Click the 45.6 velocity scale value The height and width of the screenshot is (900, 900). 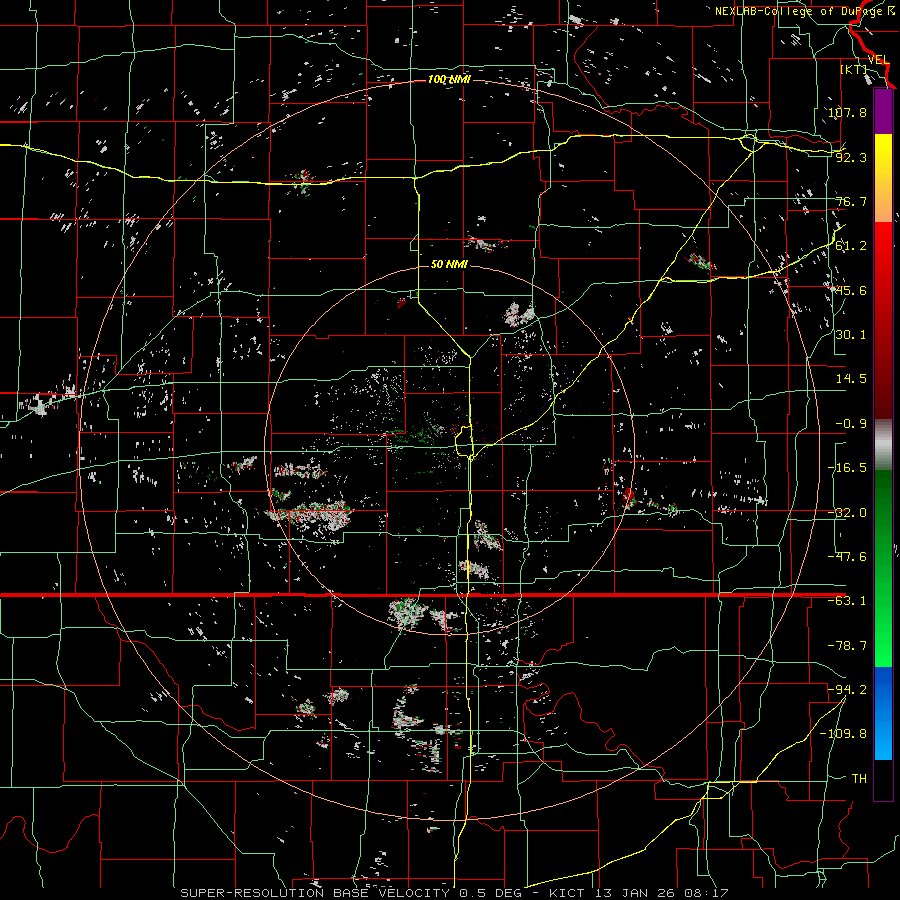[x=851, y=290]
